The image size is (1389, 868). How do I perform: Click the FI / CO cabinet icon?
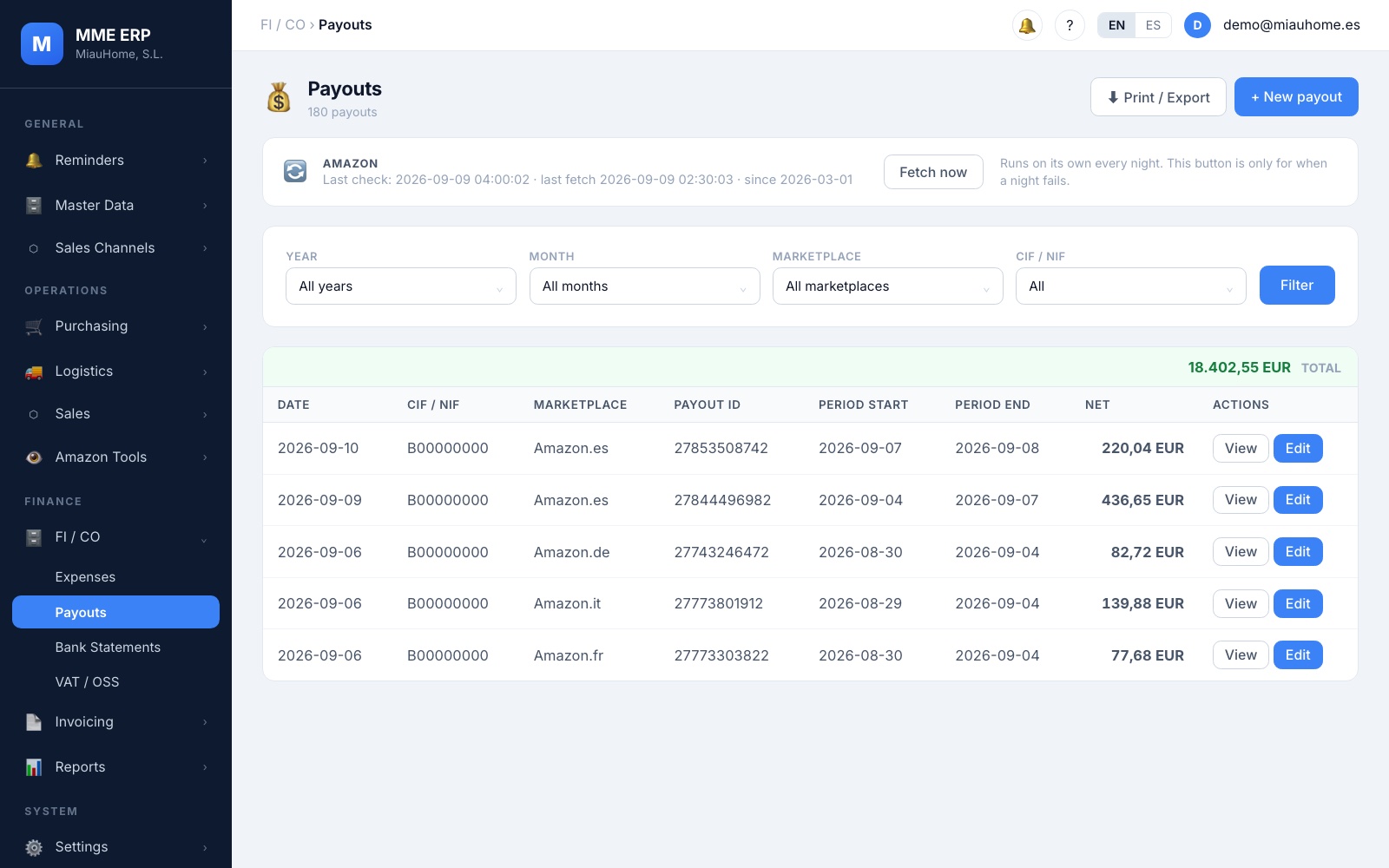(x=34, y=537)
